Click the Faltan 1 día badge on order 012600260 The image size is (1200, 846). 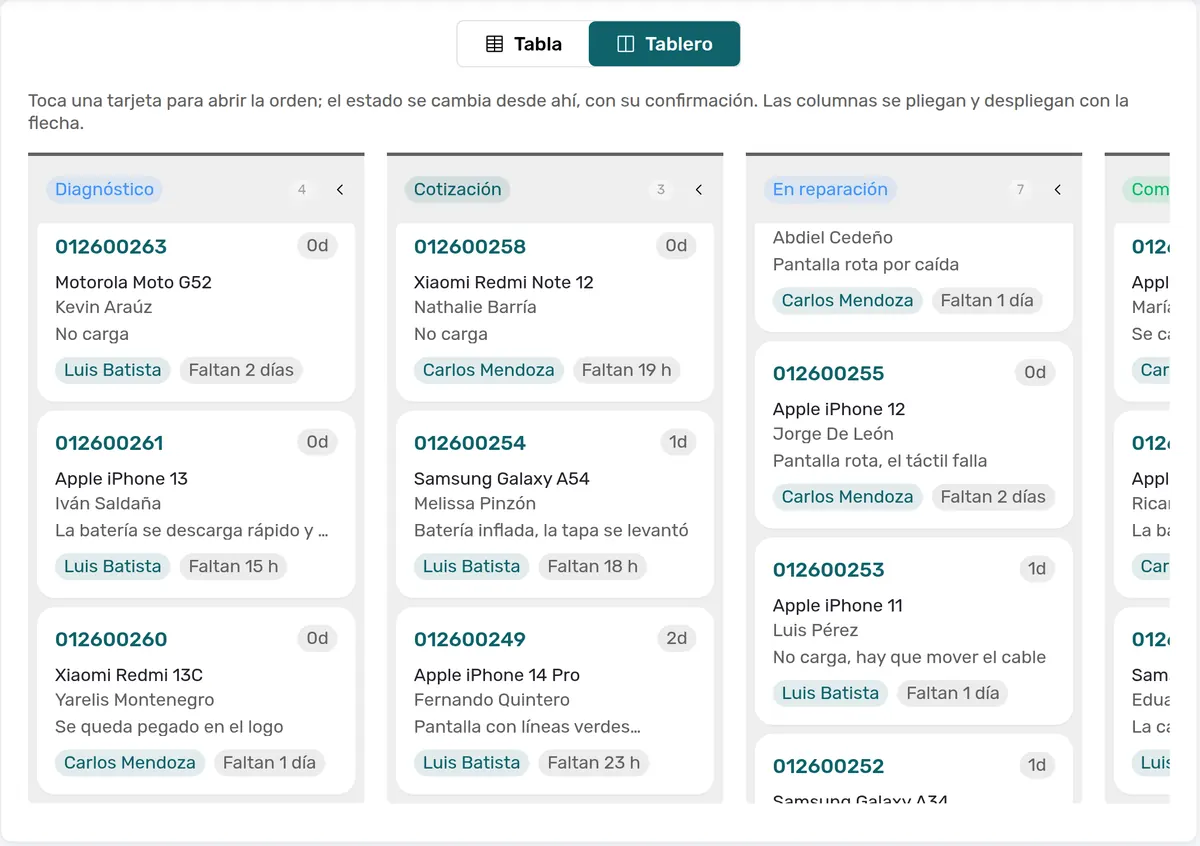click(x=269, y=762)
